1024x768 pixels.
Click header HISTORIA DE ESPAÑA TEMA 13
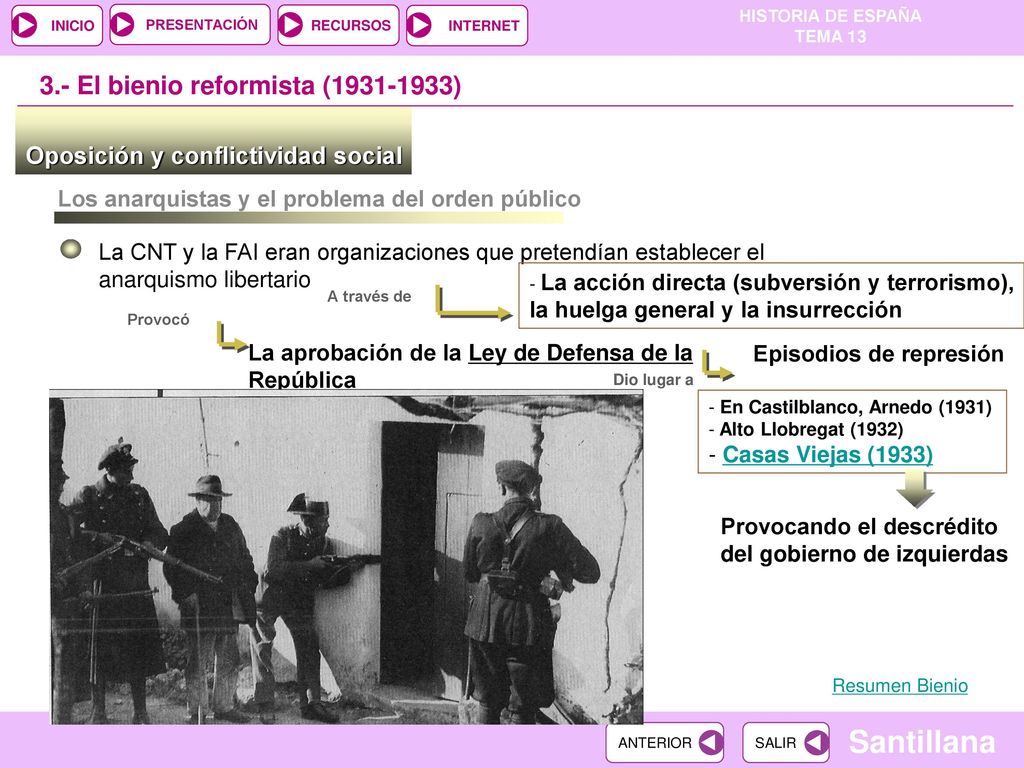tap(830, 26)
